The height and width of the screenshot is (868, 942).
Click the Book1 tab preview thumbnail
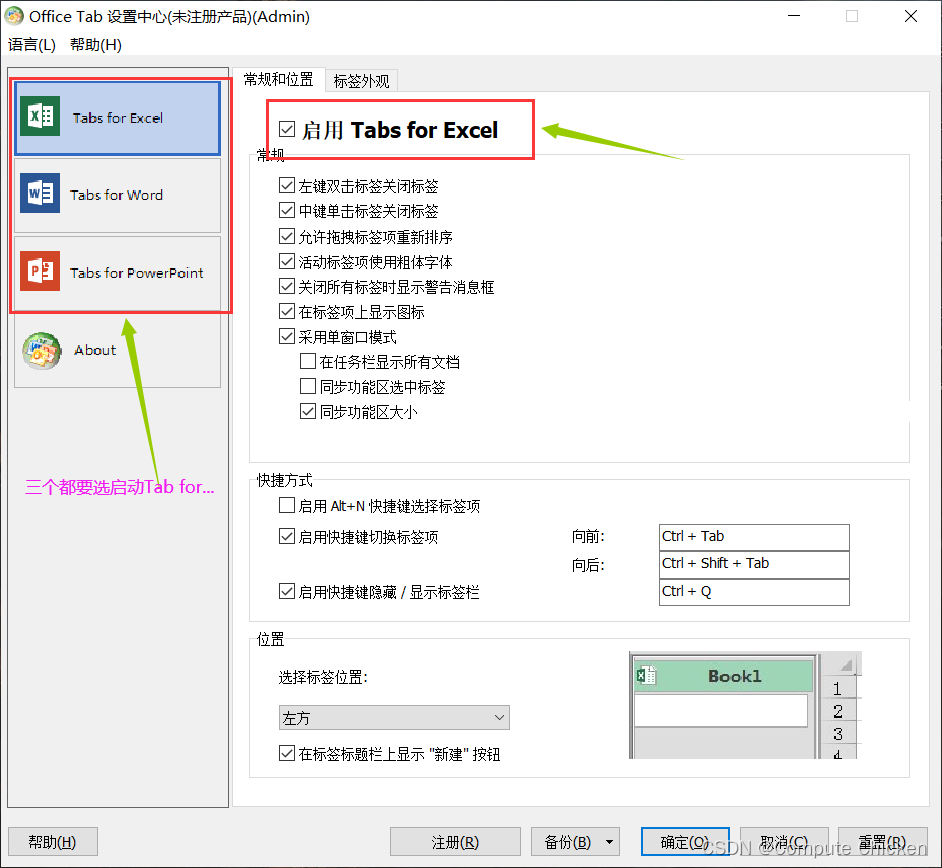click(723, 676)
